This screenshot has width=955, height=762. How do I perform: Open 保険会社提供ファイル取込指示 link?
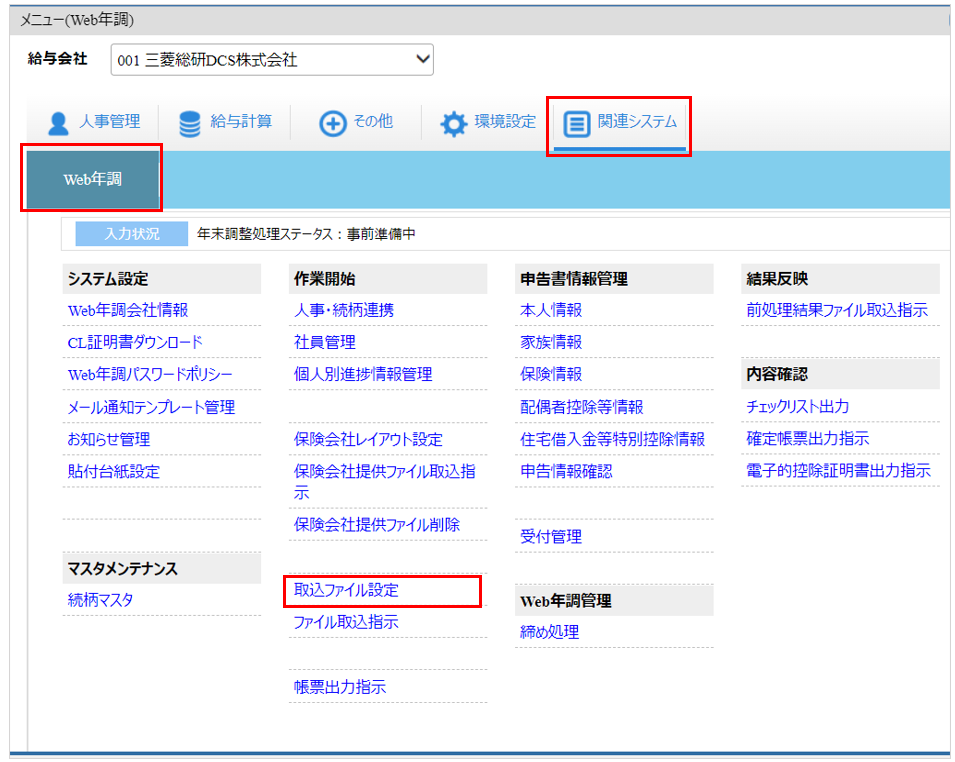pyautogui.click(x=384, y=481)
